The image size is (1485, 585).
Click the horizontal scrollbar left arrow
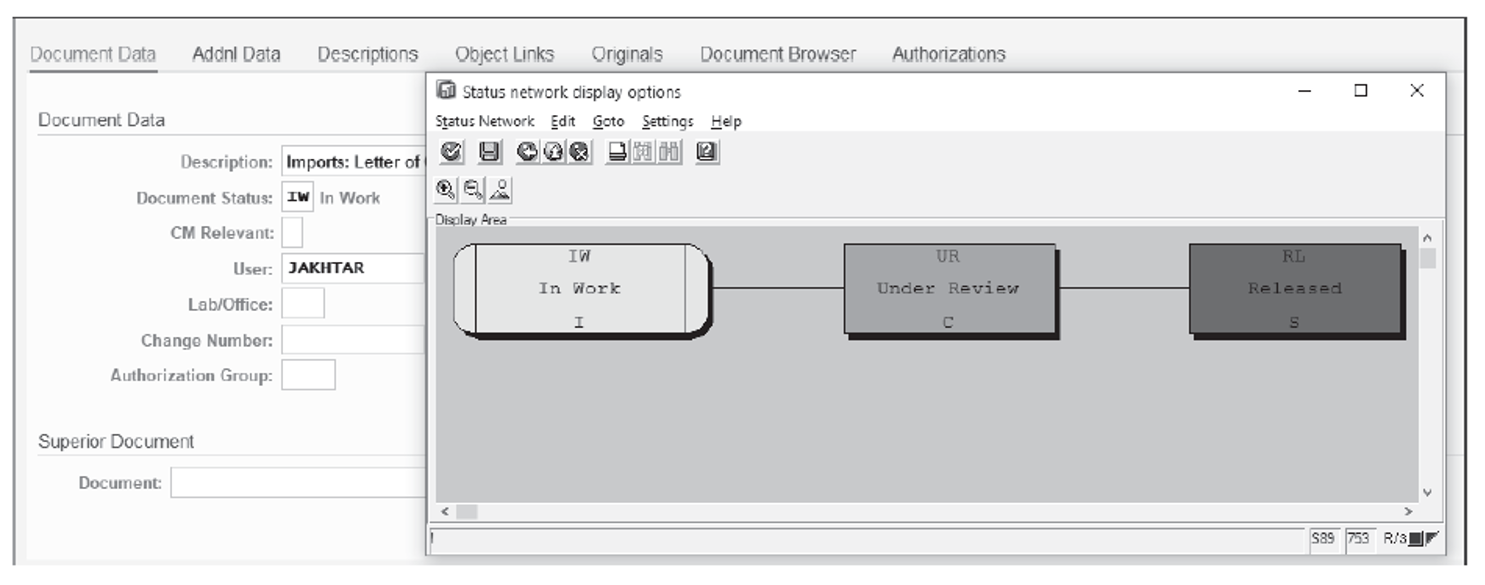coord(446,511)
